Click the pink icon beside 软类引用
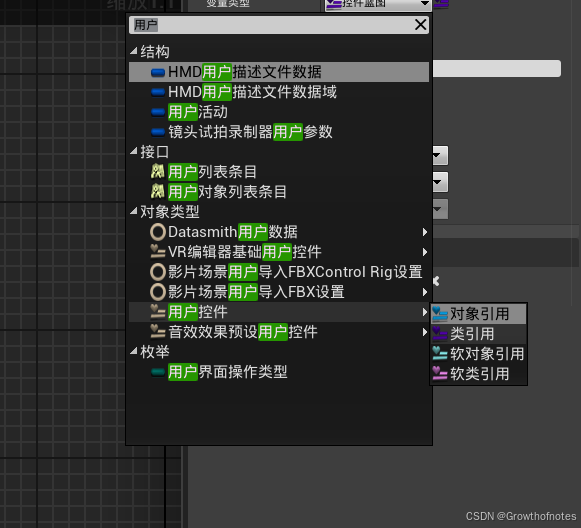 pyautogui.click(x=440, y=373)
